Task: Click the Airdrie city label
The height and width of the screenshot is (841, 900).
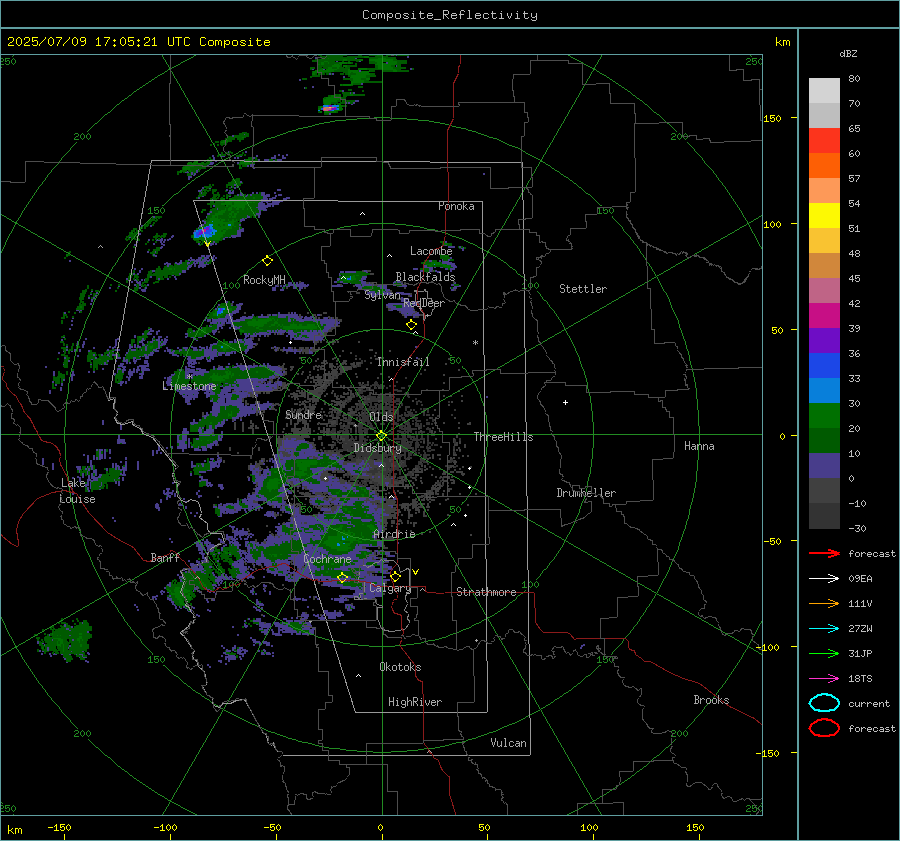Action: click(x=394, y=534)
